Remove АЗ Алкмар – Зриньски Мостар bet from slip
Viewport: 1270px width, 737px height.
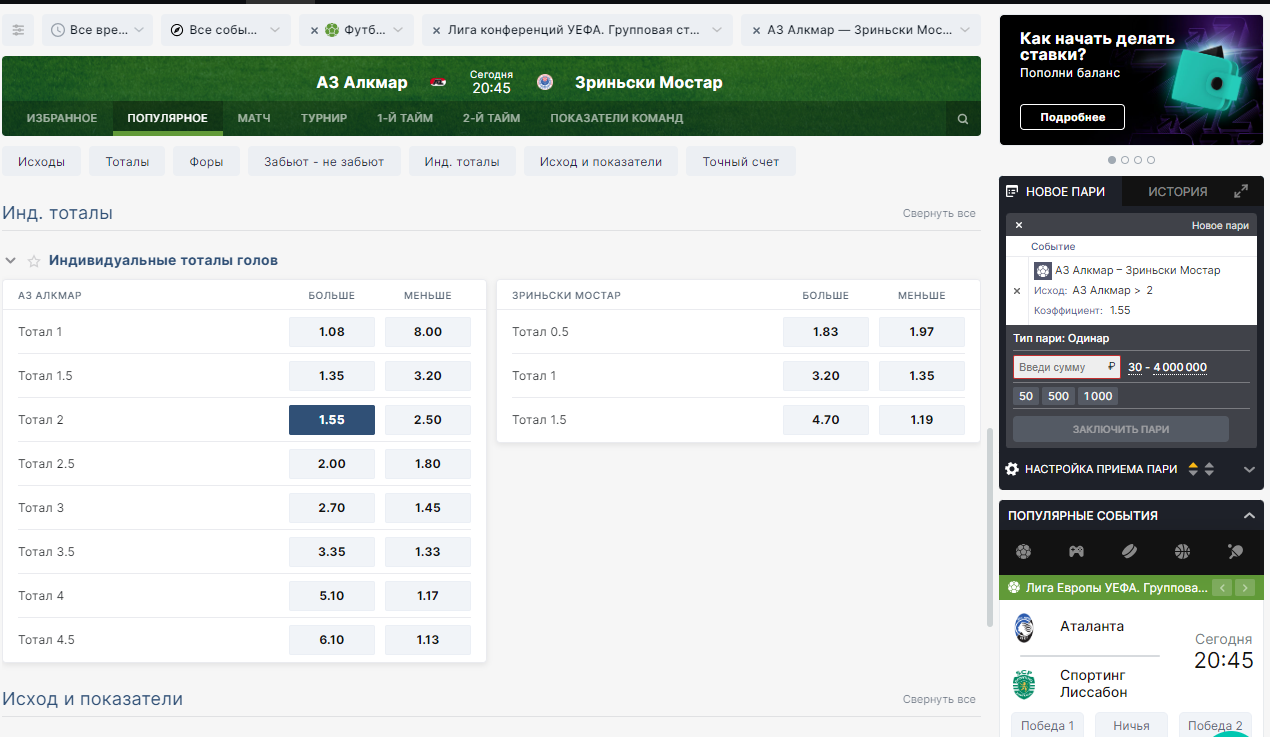(1017, 291)
